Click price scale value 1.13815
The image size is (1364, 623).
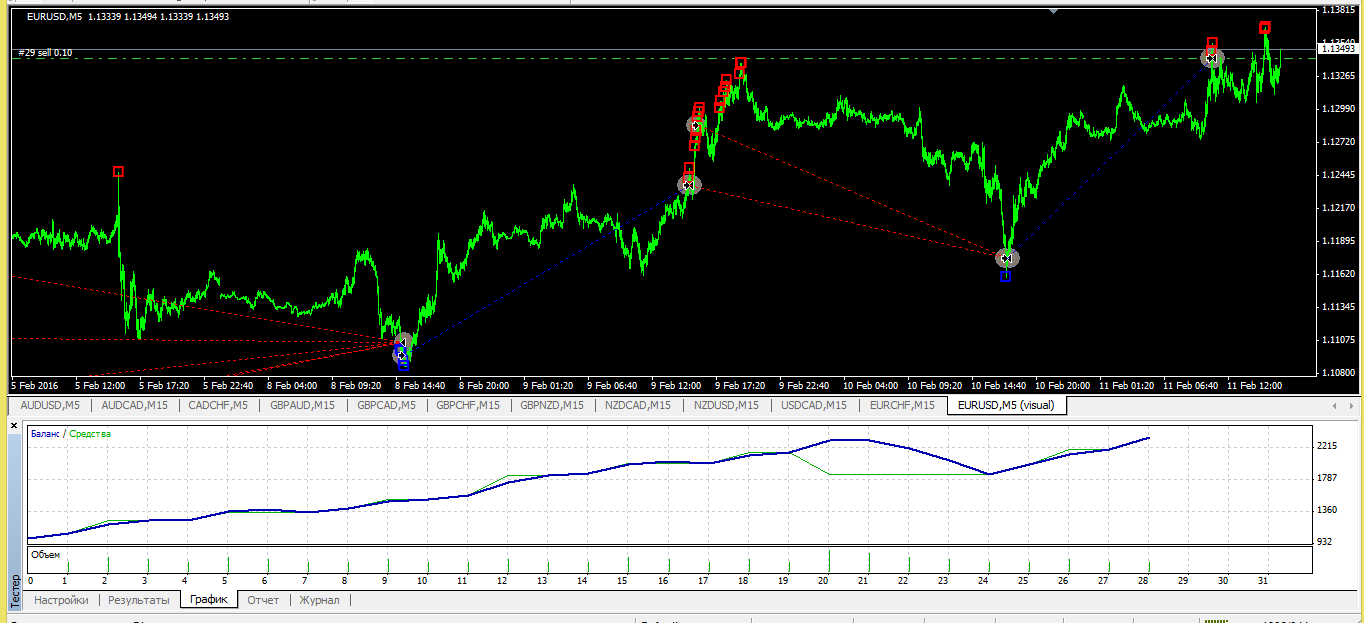1337,10
